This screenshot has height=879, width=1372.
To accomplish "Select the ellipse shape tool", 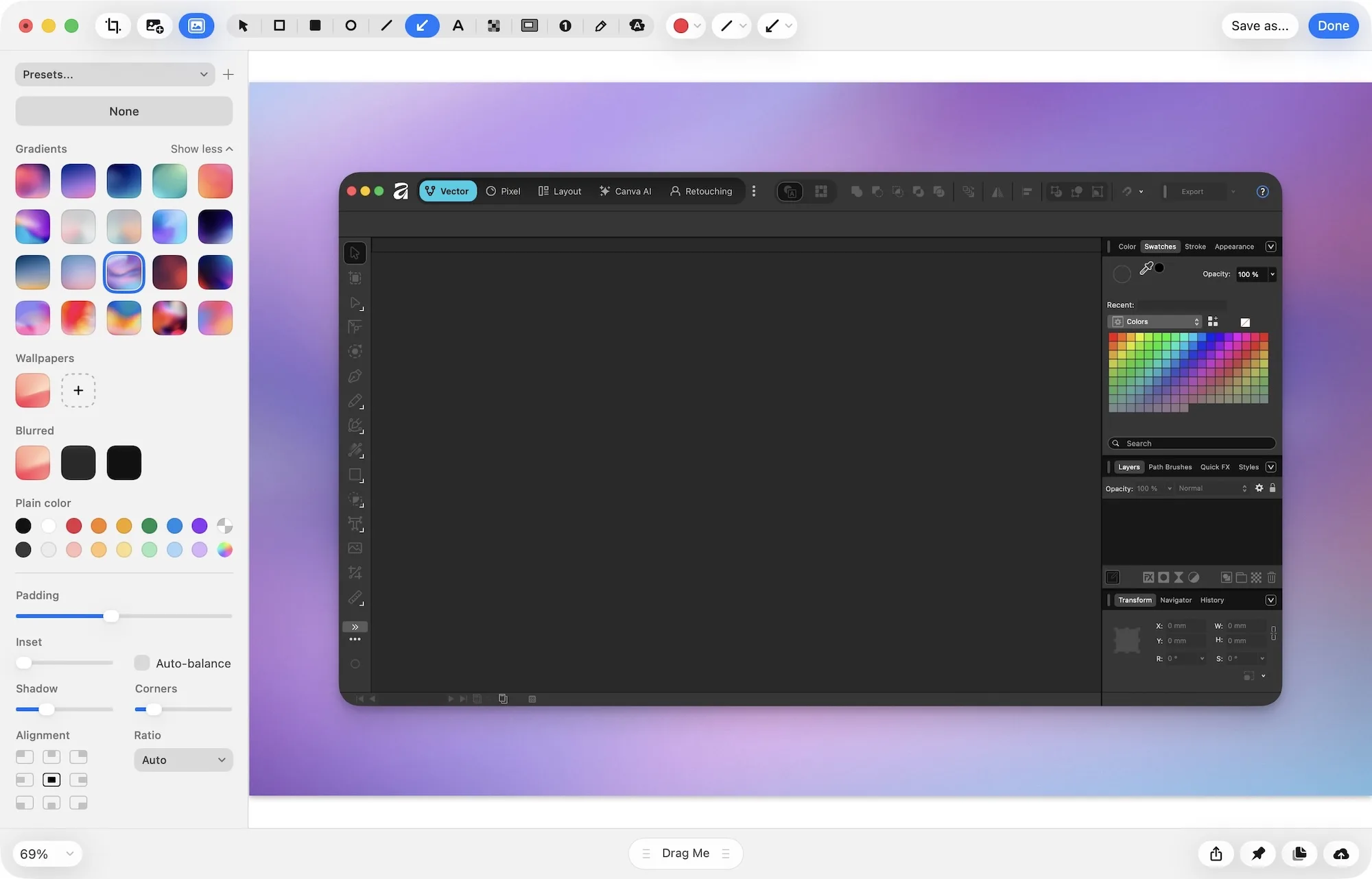I will point(351,26).
